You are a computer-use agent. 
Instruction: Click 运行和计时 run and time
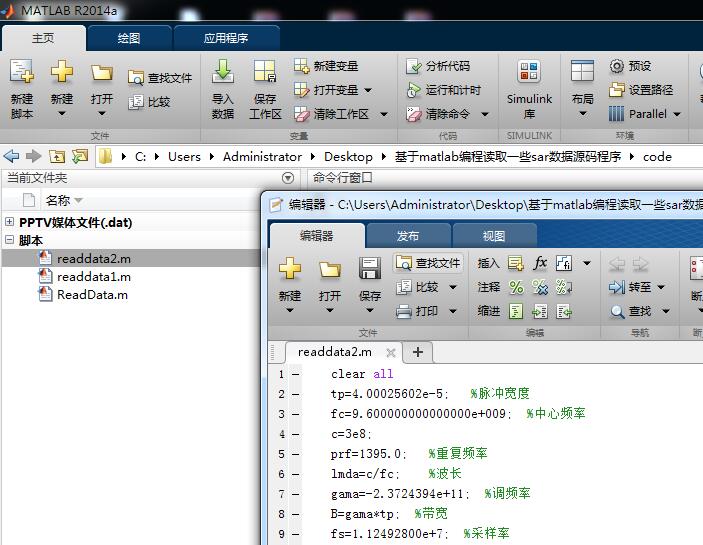coord(443,90)
